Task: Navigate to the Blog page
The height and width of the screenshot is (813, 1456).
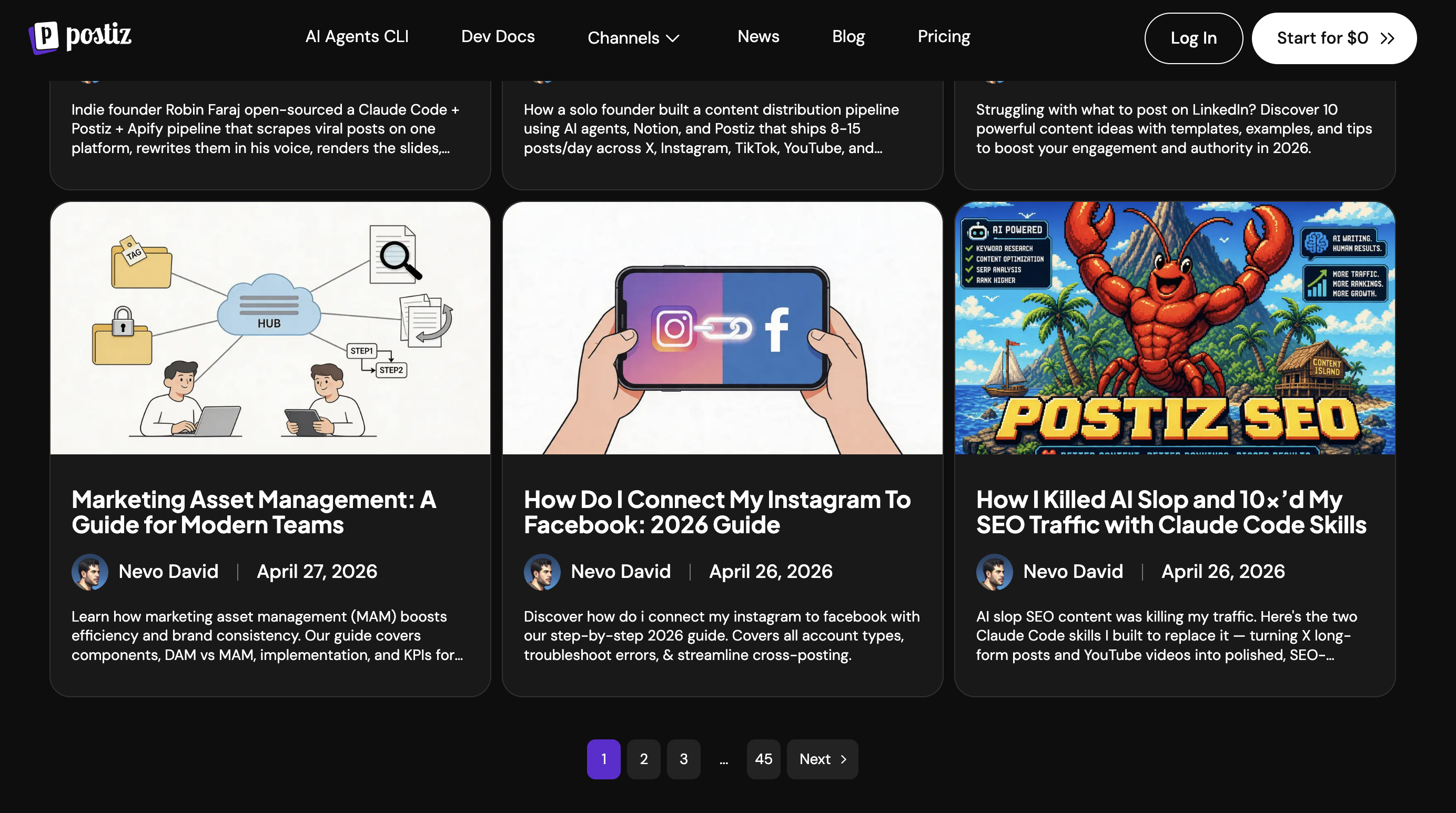Action: 848,37
